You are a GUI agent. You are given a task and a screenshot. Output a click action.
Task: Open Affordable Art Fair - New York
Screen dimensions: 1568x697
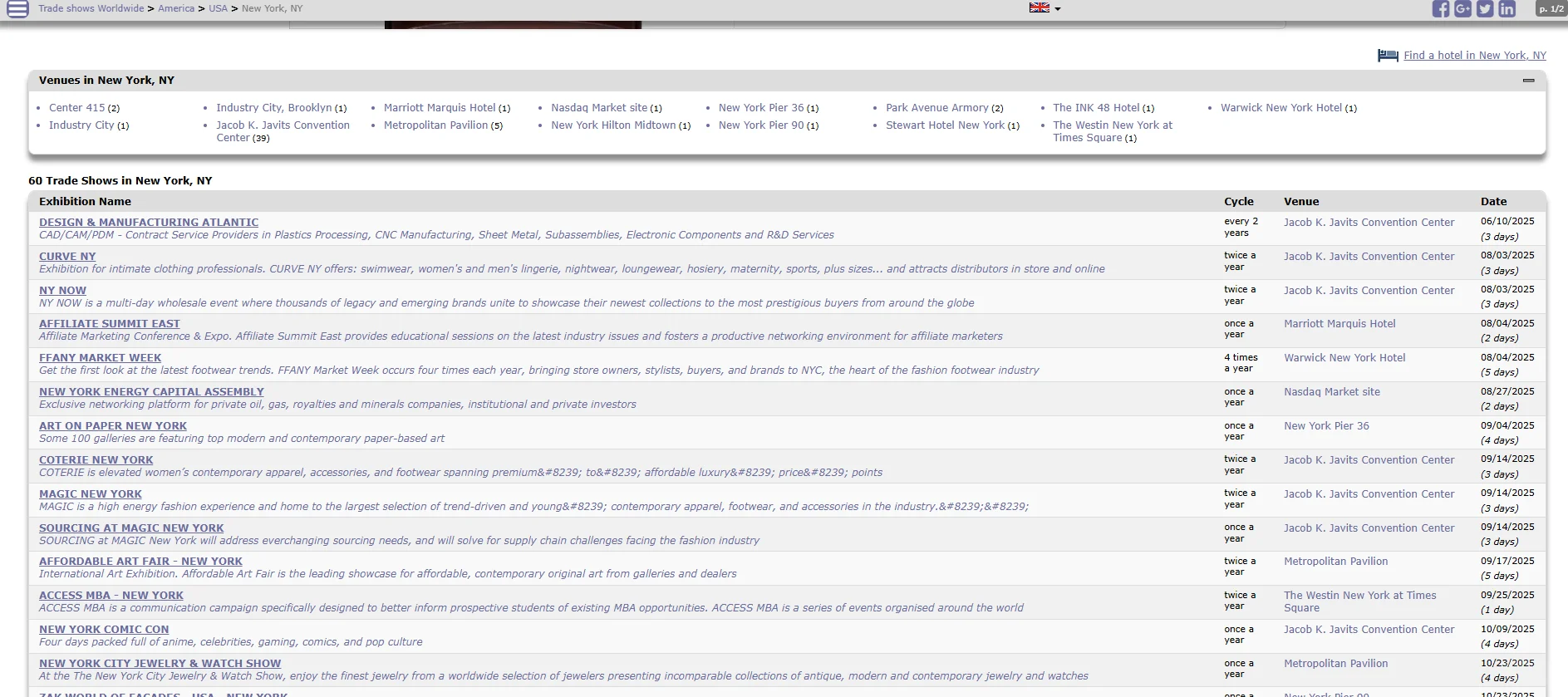(x=141, y=562)
